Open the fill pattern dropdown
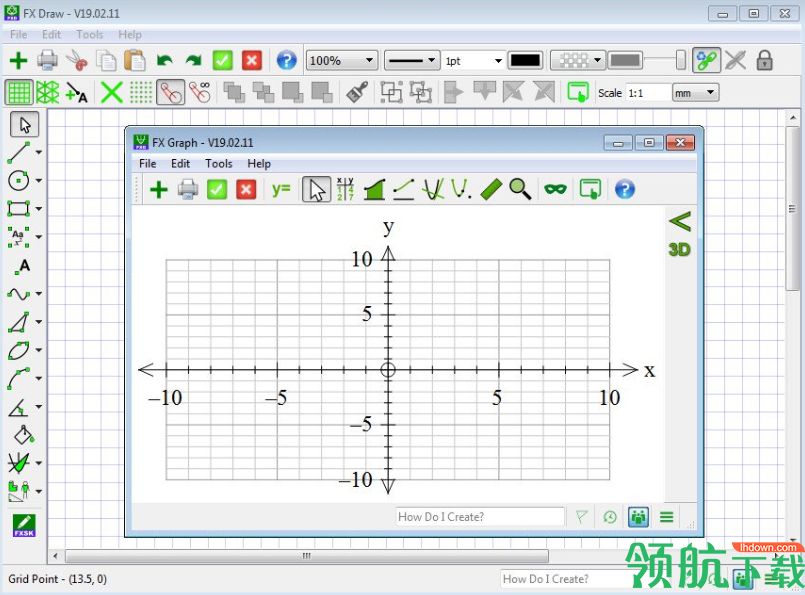The width and height of the screenshot is (805, 595). pyautogui.click(x=578, y=61)
